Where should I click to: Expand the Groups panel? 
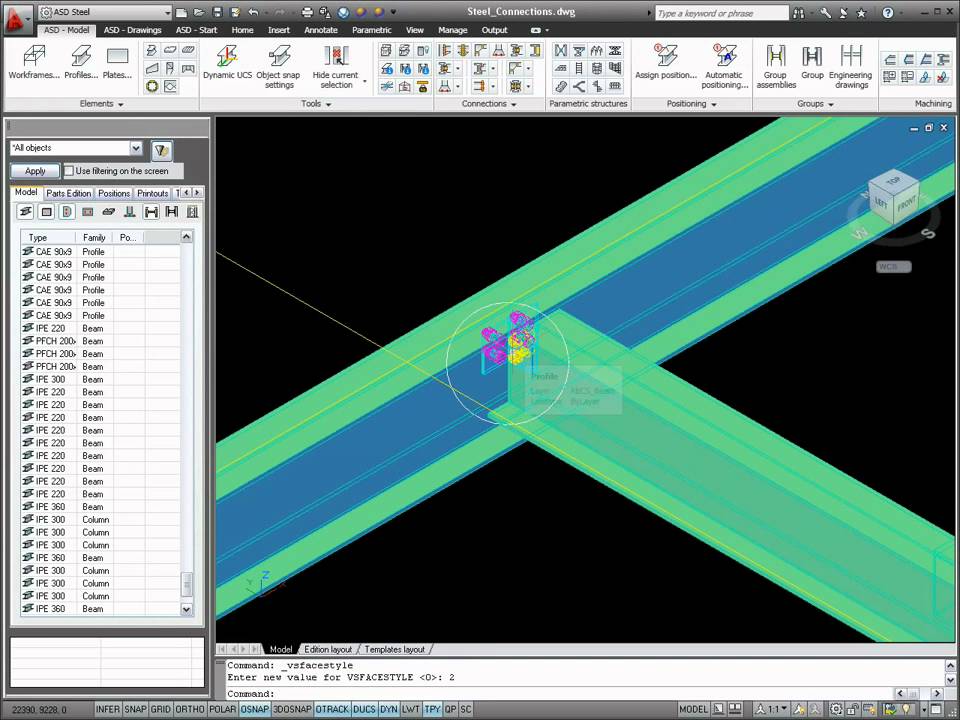[815, 104]
